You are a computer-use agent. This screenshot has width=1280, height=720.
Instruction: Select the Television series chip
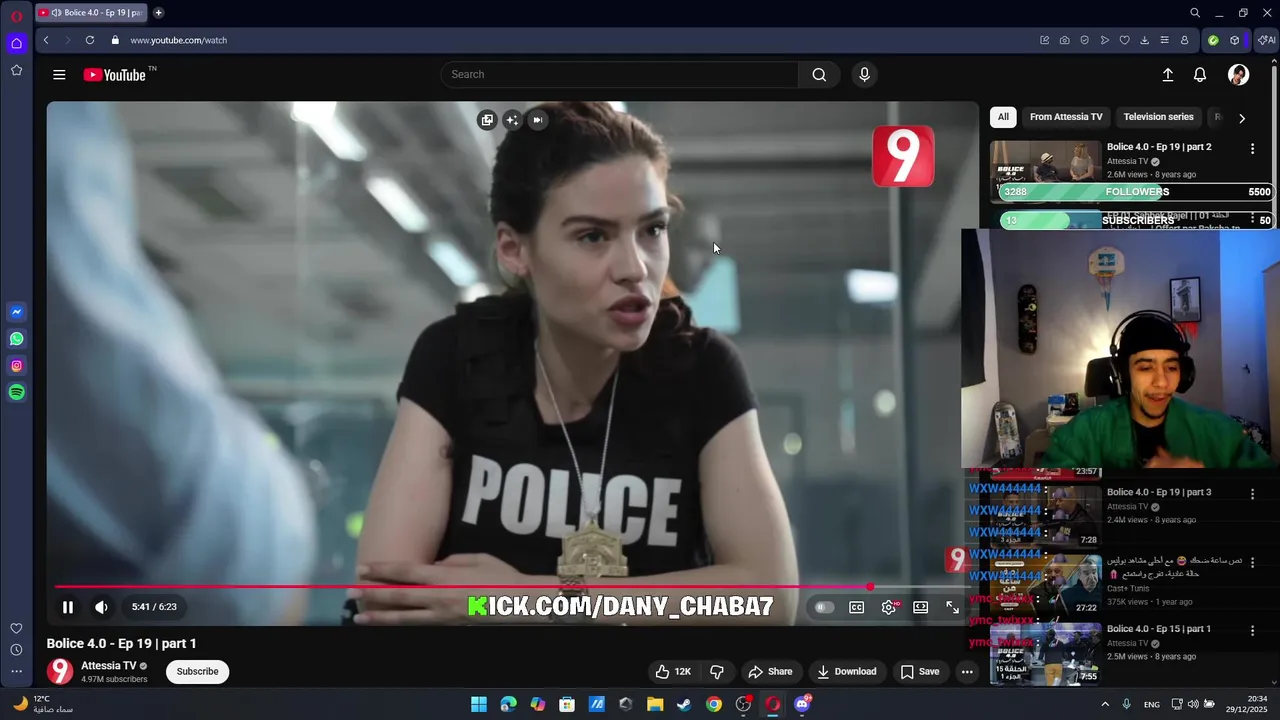click(x=1158, y=117)
